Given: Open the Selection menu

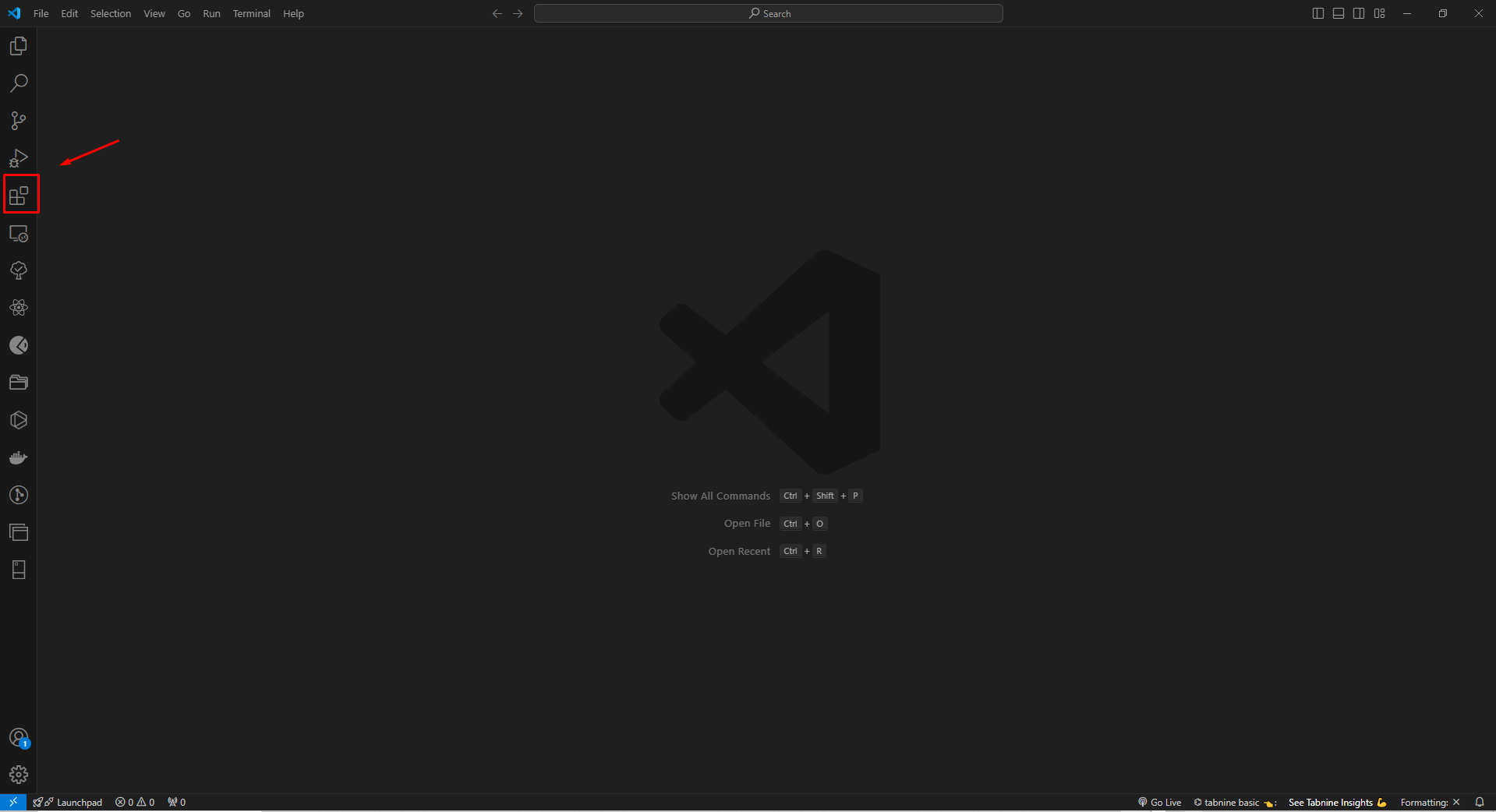Looking at the screenshot, I should point(111,13).
